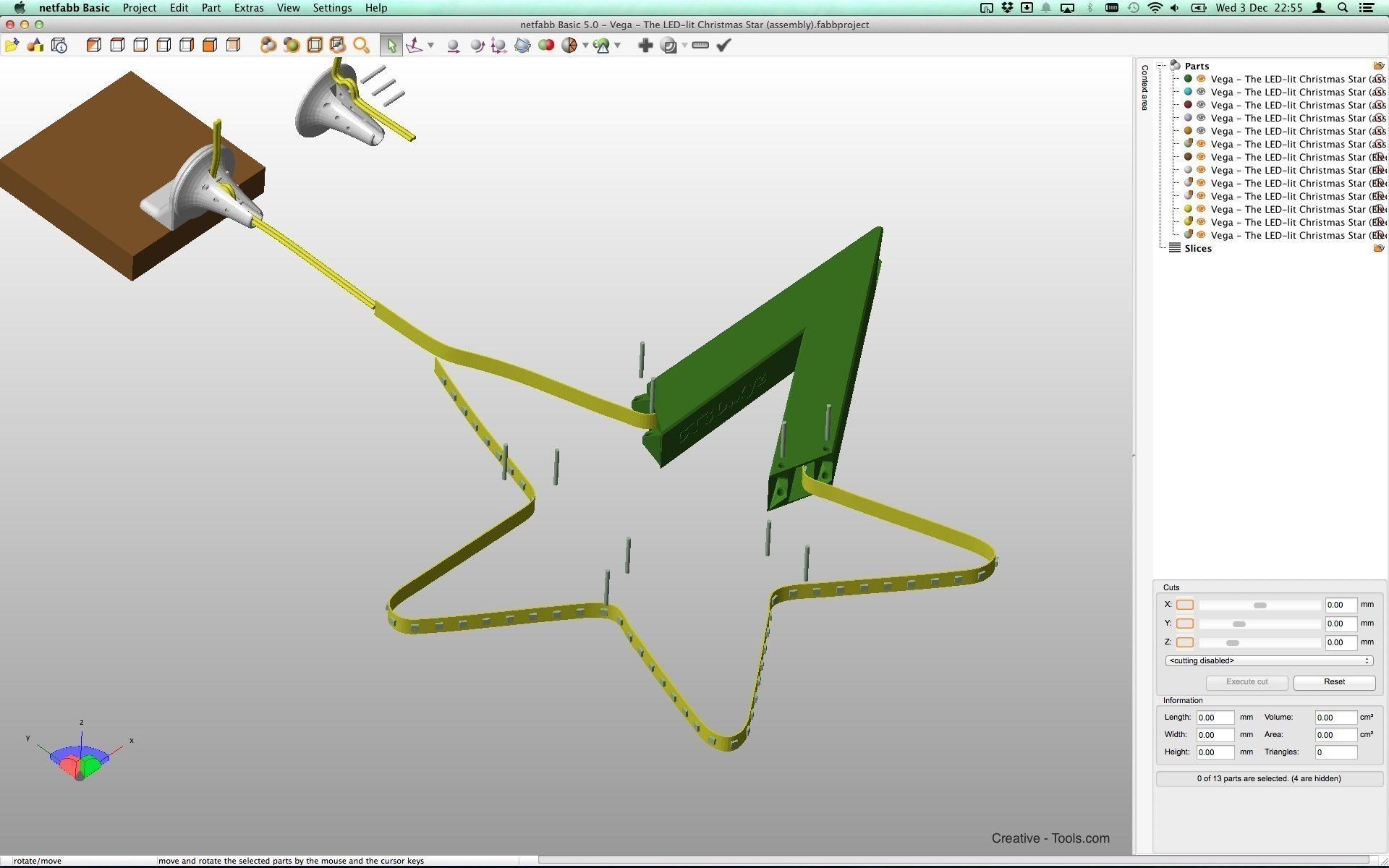Hide the green part via eye icon
This screenshot has width=1389, height=868.
point(1201,79)
